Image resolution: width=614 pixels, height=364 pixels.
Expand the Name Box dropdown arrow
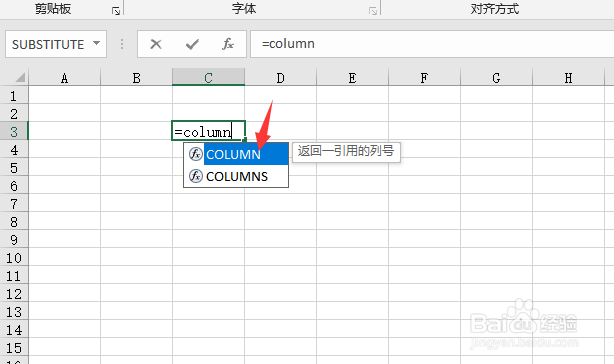[97, 43]
